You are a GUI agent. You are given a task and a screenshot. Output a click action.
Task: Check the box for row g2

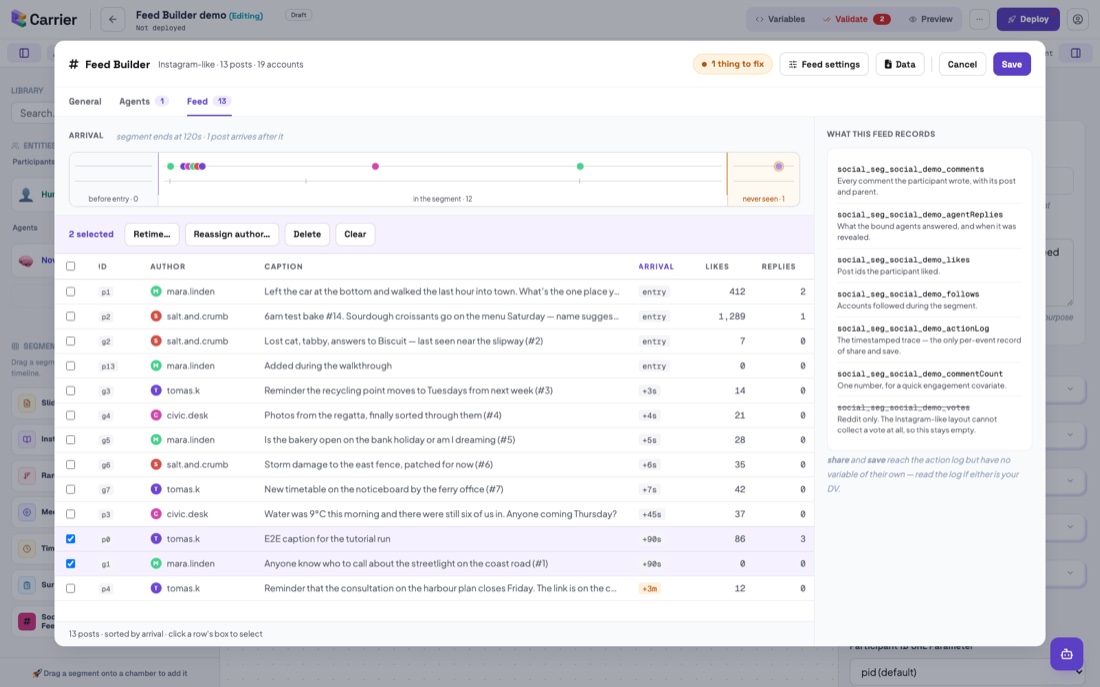click(70, 341)
